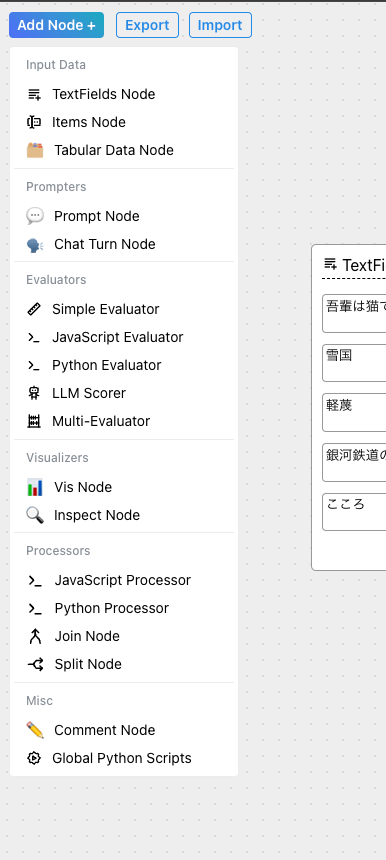Add a Join Node from menu

[x=124, y=636]
